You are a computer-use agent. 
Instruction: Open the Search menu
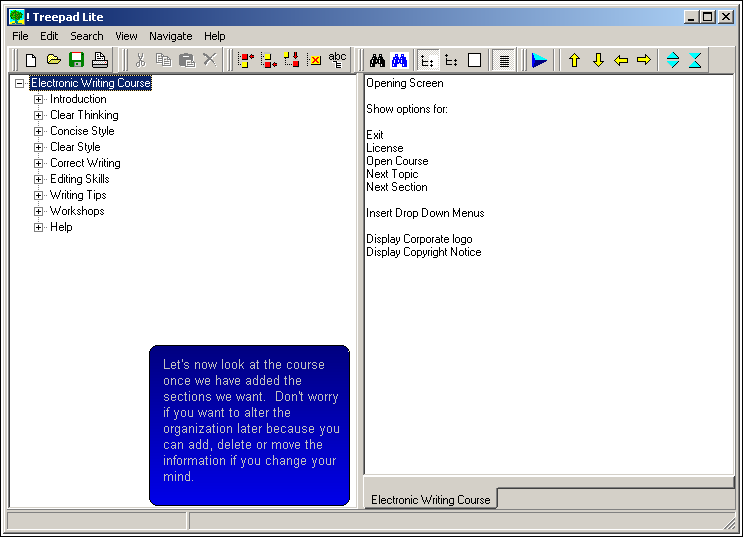point(87,36)
